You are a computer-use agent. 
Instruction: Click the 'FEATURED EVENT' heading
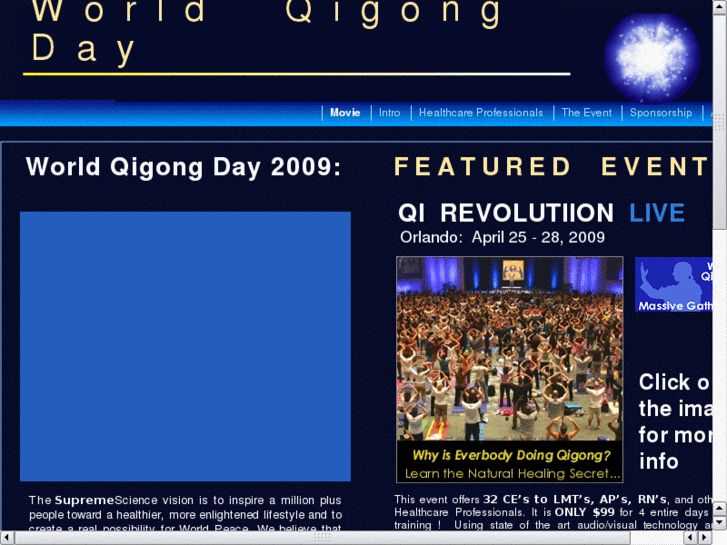tap(552, 167)
